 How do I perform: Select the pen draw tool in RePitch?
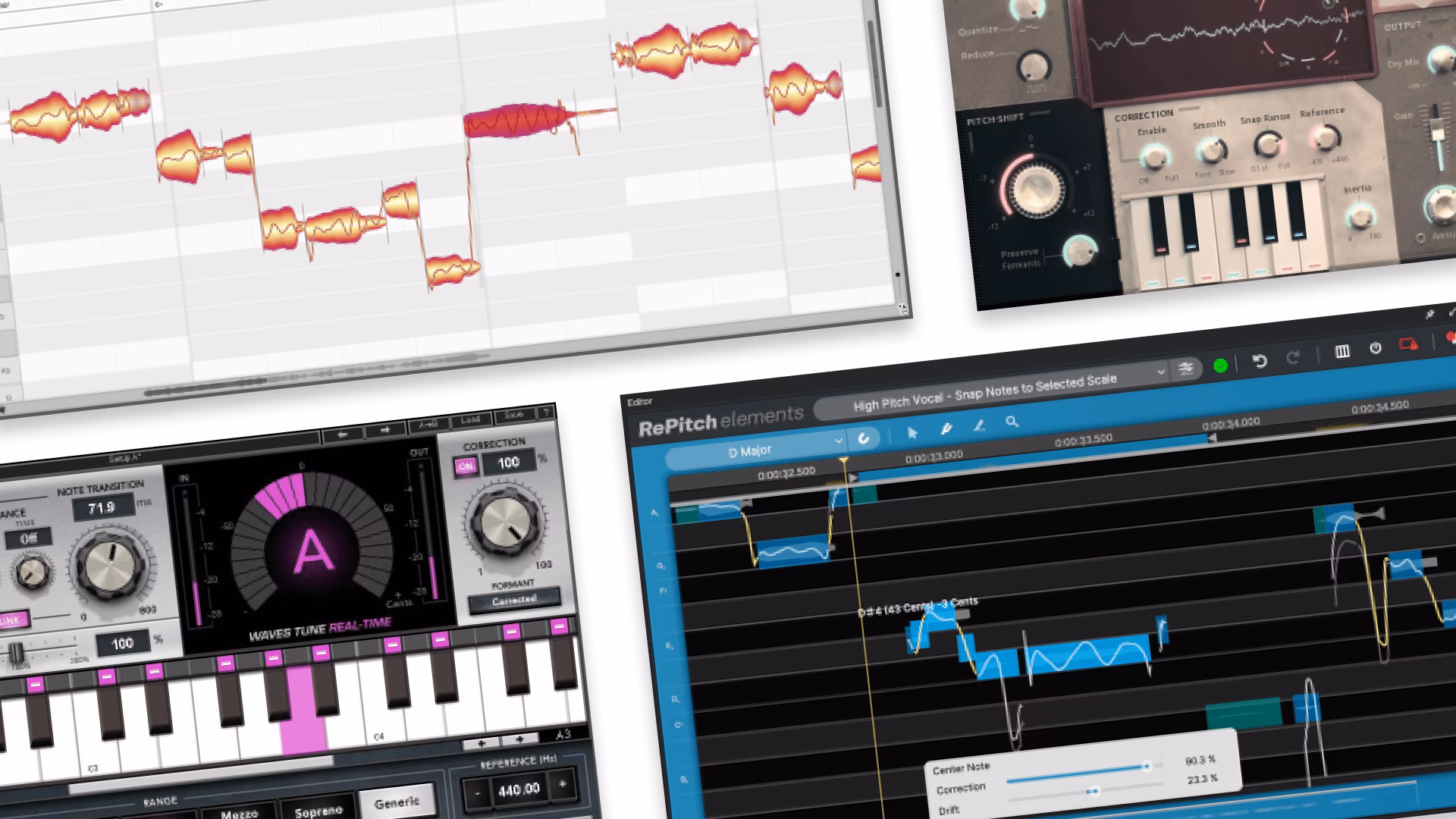pyautogui.click(x=946, y=428)
